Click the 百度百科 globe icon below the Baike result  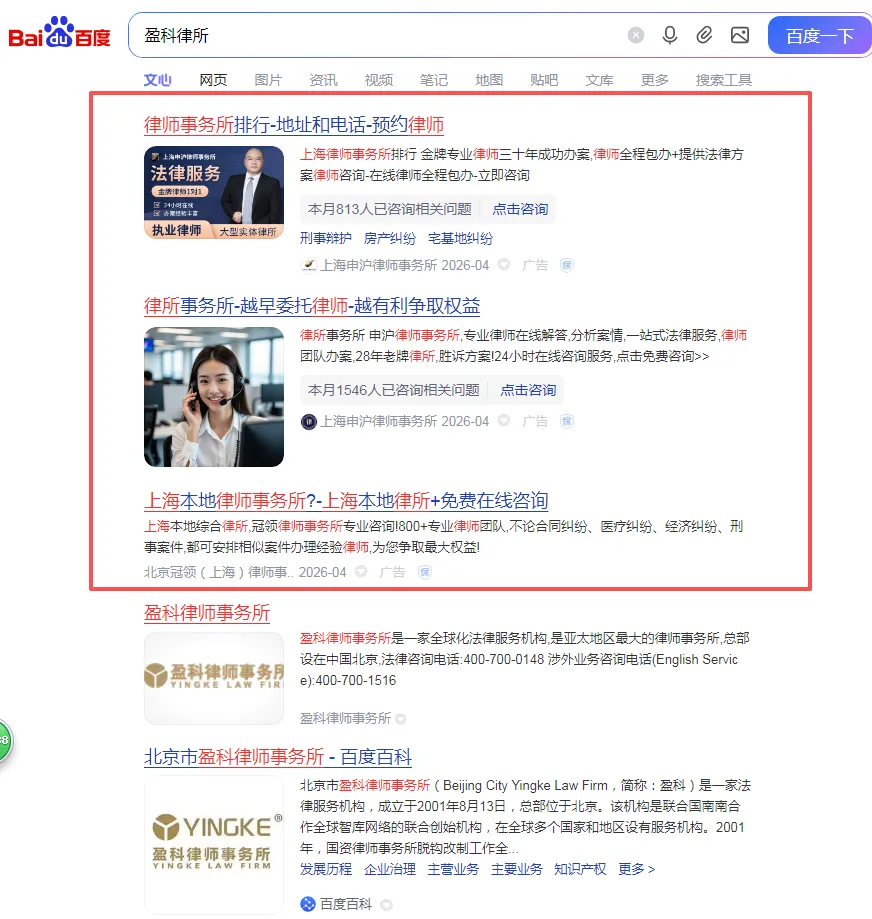click(x=308, y=904)
